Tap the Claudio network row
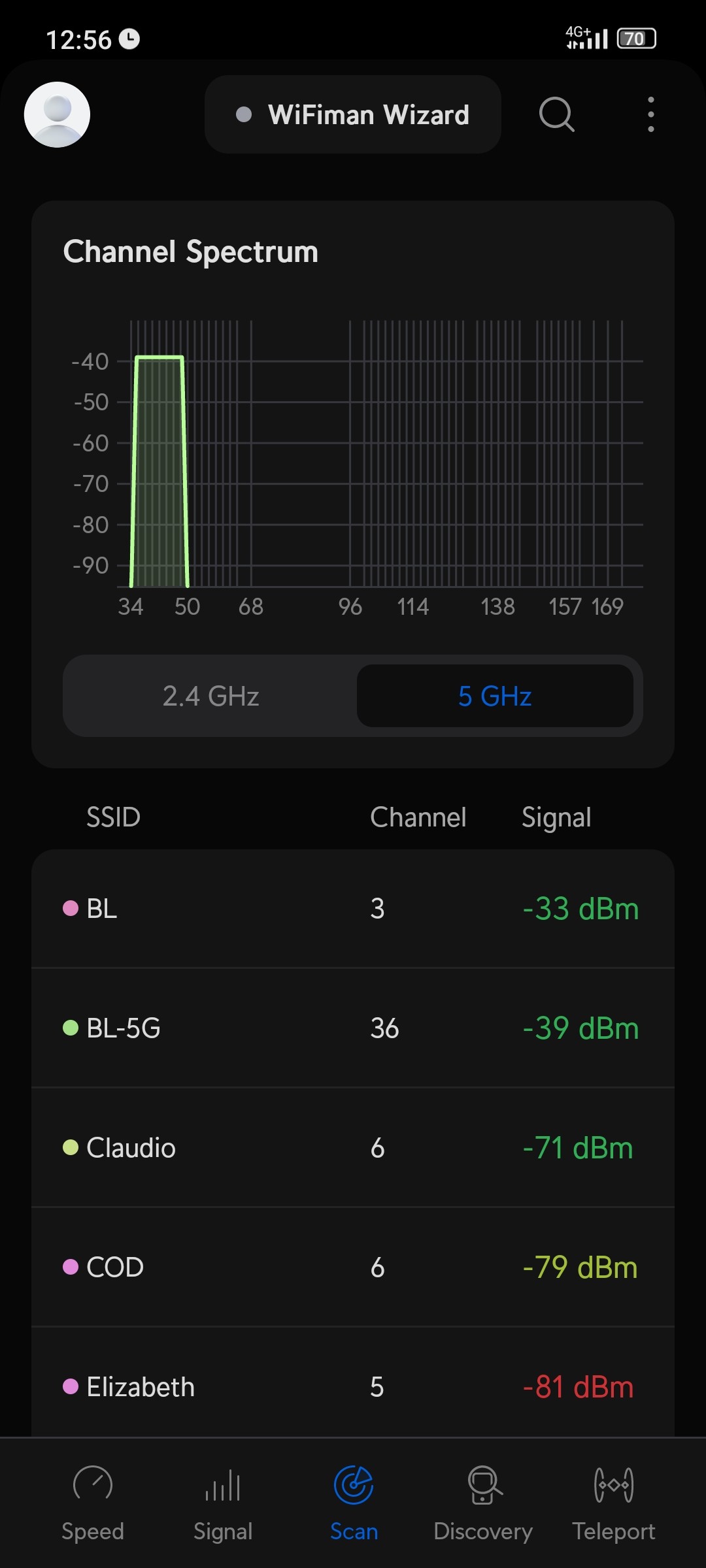This screenshot has width=706, height=1568. point(353,1147)
